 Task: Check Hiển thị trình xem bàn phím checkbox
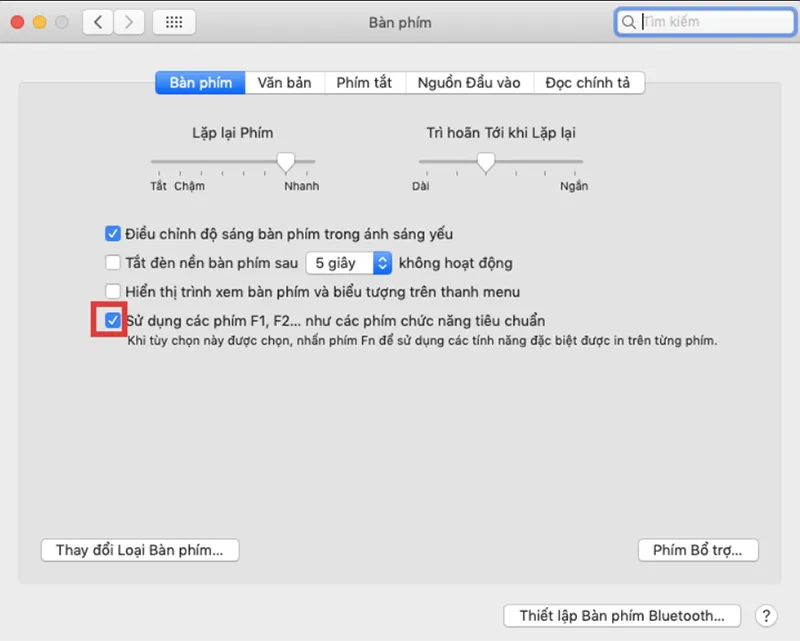click(x=113, y=291)
